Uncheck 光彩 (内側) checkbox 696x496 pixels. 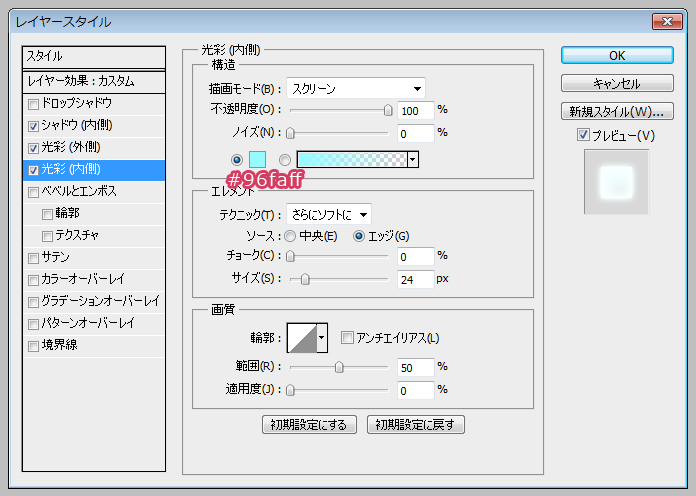point(33,171)
